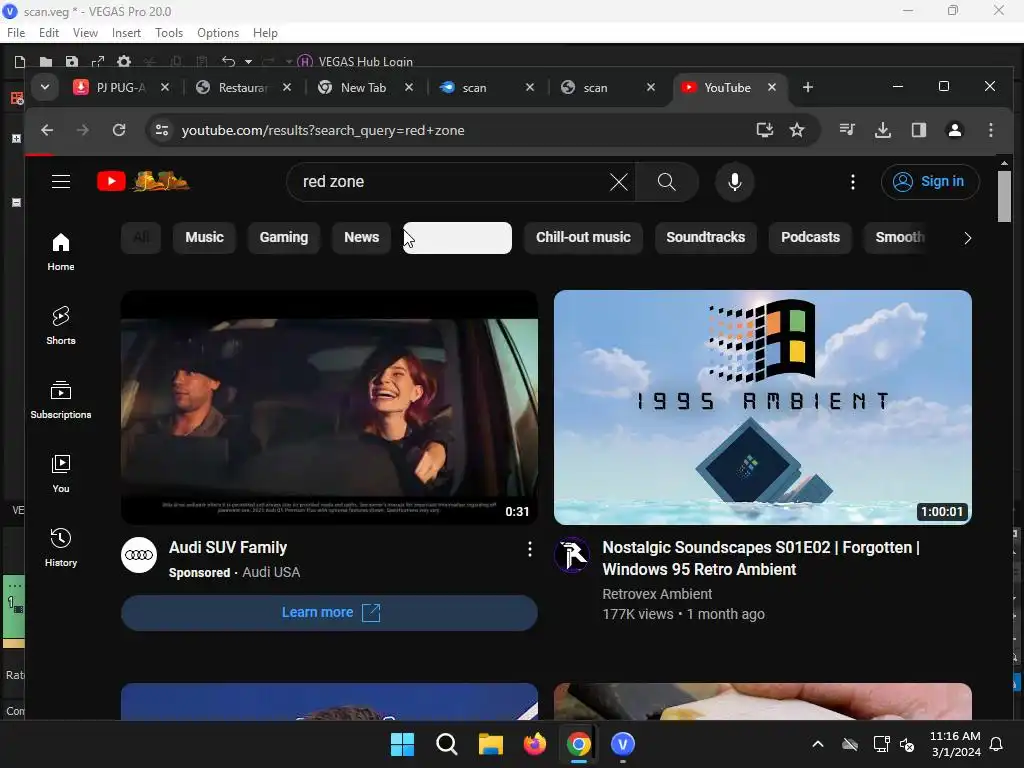Click the Sign in button
Image resolution: width=1024 pixels, height=768 pixels.
point(930,182)
